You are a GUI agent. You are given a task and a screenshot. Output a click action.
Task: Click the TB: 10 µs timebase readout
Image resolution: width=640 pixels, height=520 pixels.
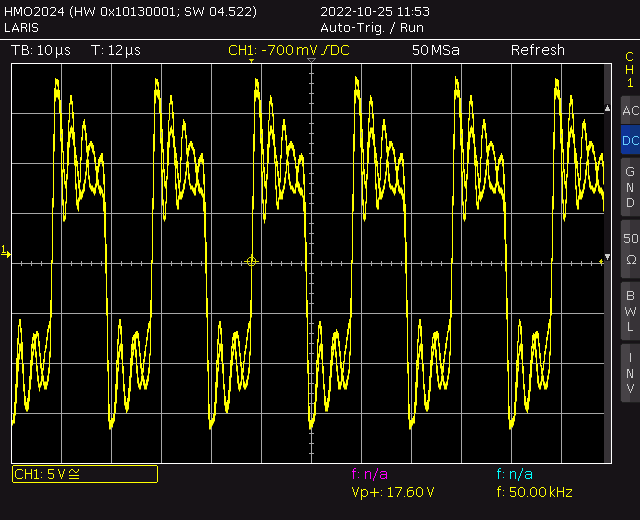pos(41,50)
